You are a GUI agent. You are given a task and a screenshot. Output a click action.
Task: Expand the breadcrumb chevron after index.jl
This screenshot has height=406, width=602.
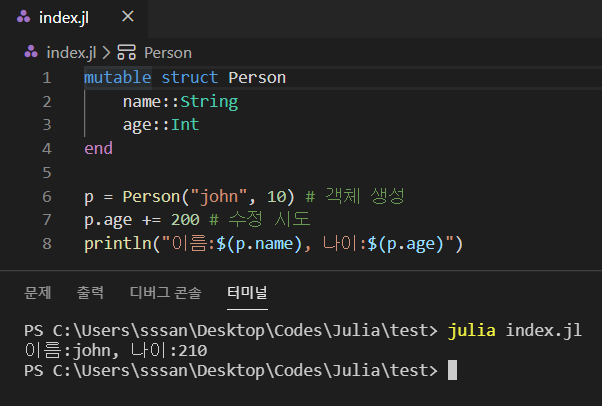point(106,52)
